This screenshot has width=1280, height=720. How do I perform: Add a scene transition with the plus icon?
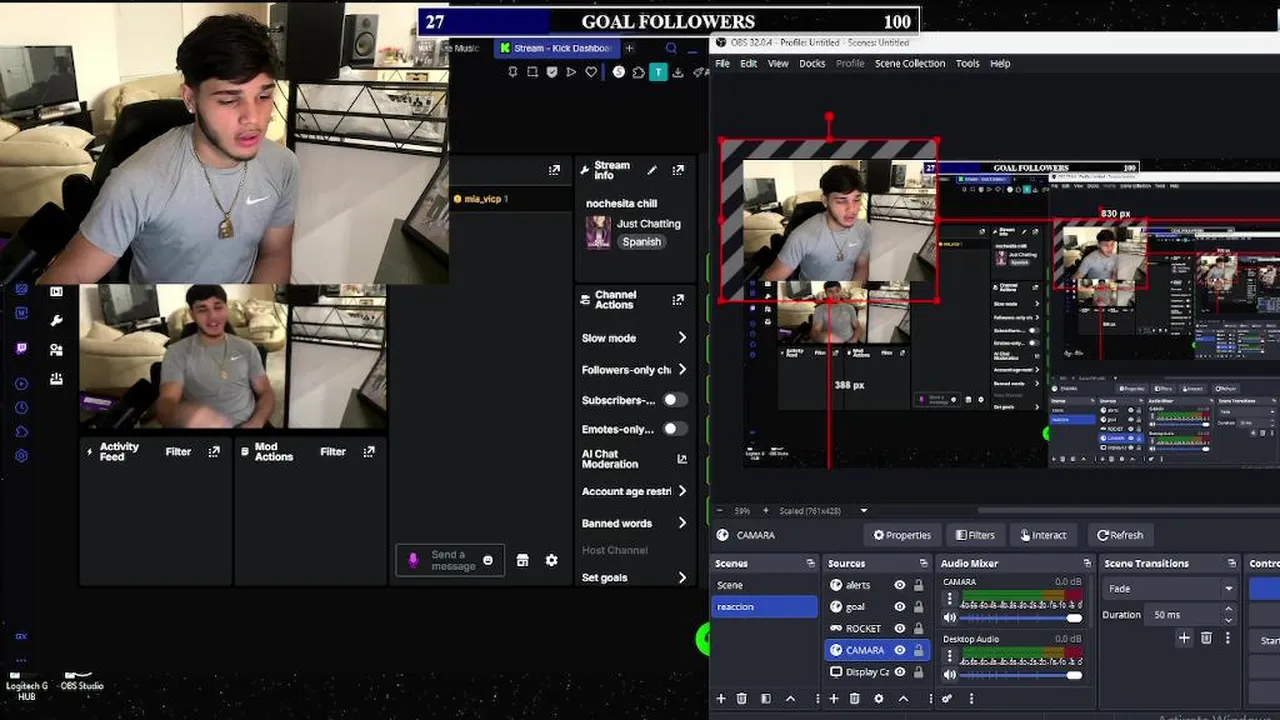pos(1184,638)
